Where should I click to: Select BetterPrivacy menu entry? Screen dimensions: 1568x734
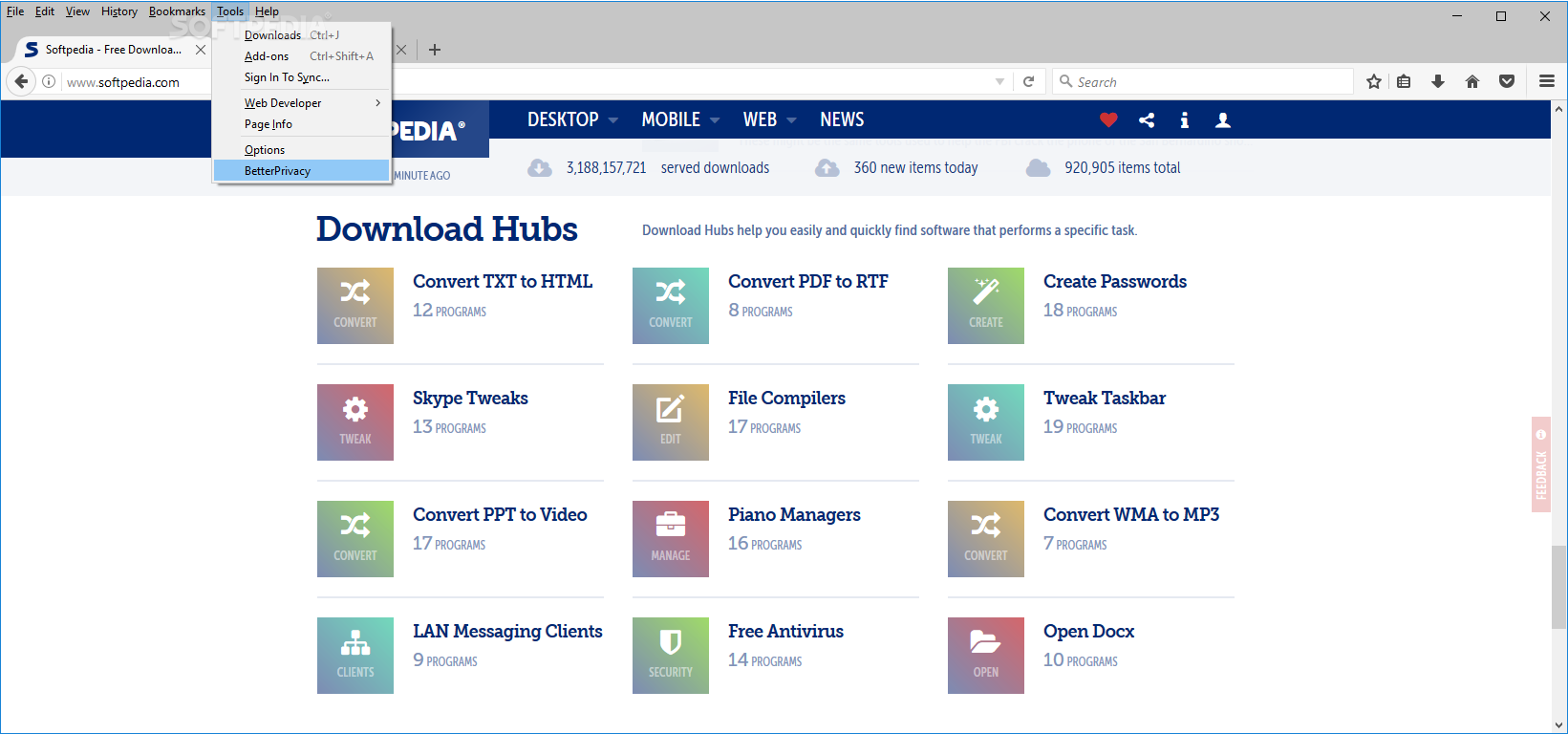coord(302,171)
